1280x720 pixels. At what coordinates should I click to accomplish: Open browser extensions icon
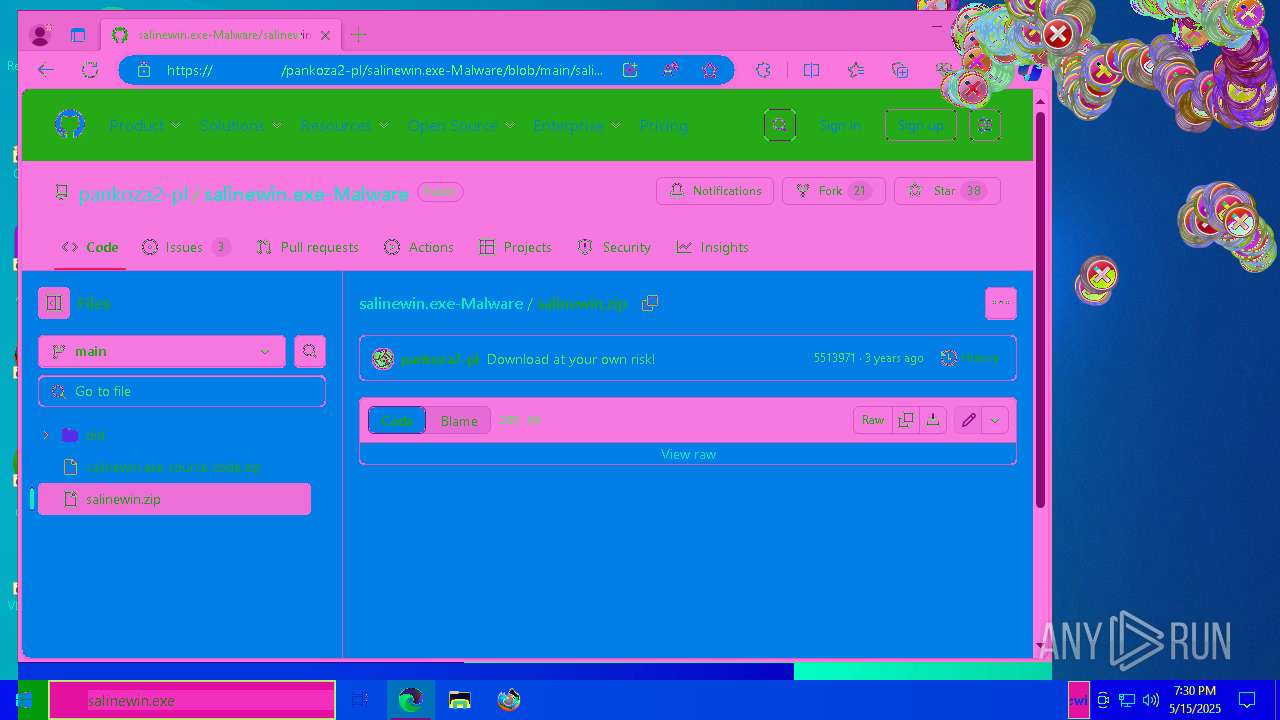coord(763,70)
